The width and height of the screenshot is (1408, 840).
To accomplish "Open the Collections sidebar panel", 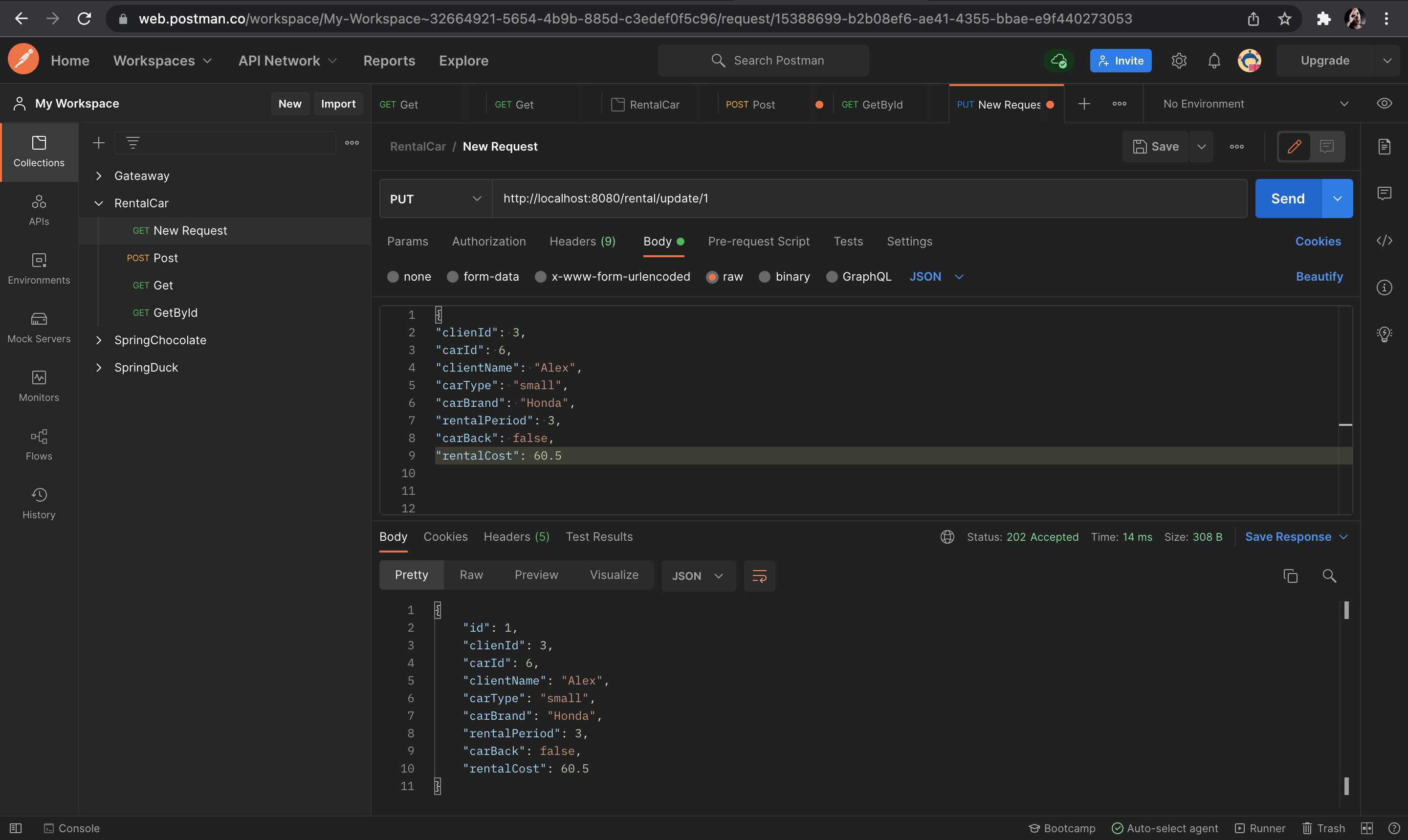I will pyautogui.click(x=39, y=152).
